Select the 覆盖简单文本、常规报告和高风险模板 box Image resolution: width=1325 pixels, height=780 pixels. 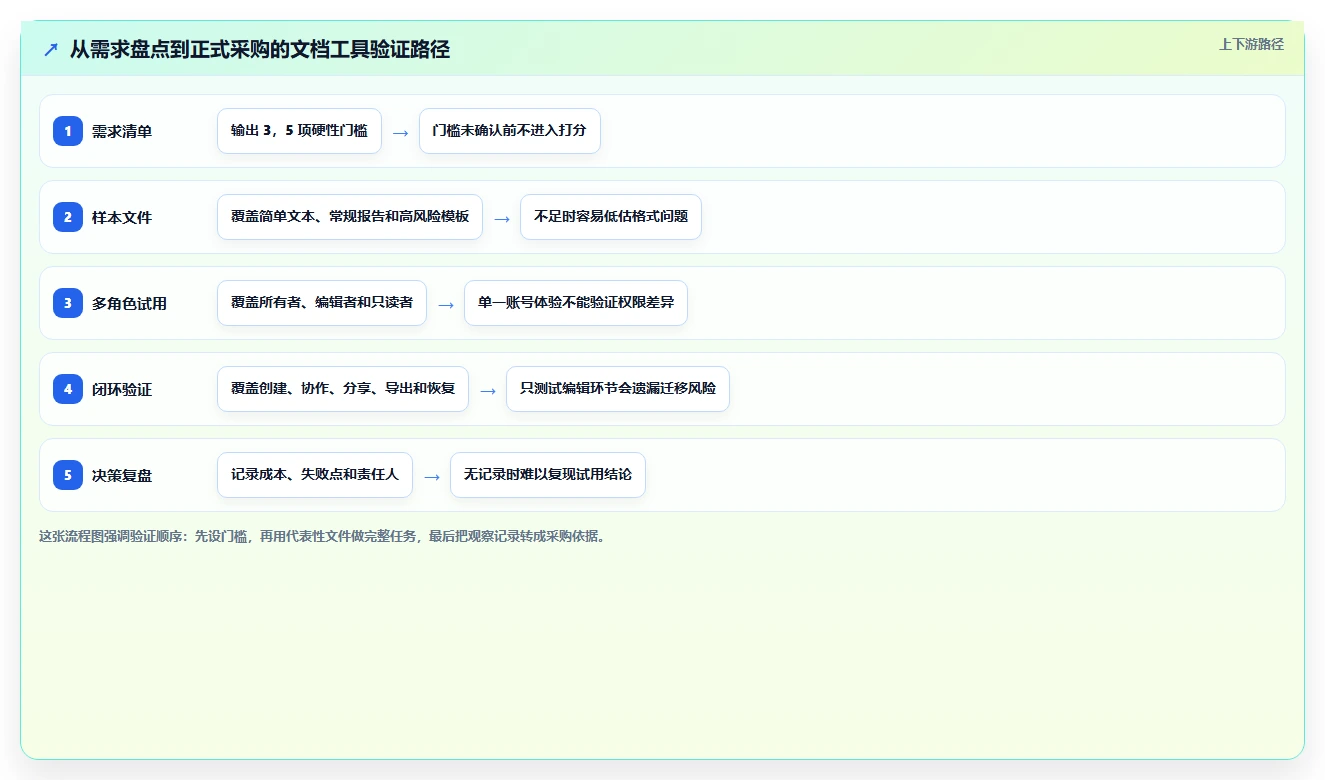tap(350, 217)
